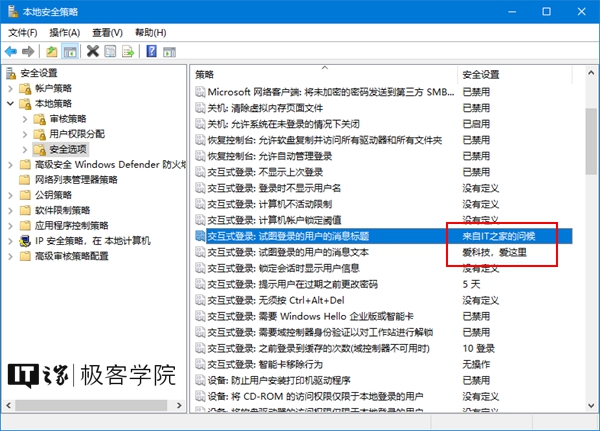This screenshot has height=431, width=600.
Task: Select 网络列表管理器策略 in the tree
Action: tap(76, 180)
